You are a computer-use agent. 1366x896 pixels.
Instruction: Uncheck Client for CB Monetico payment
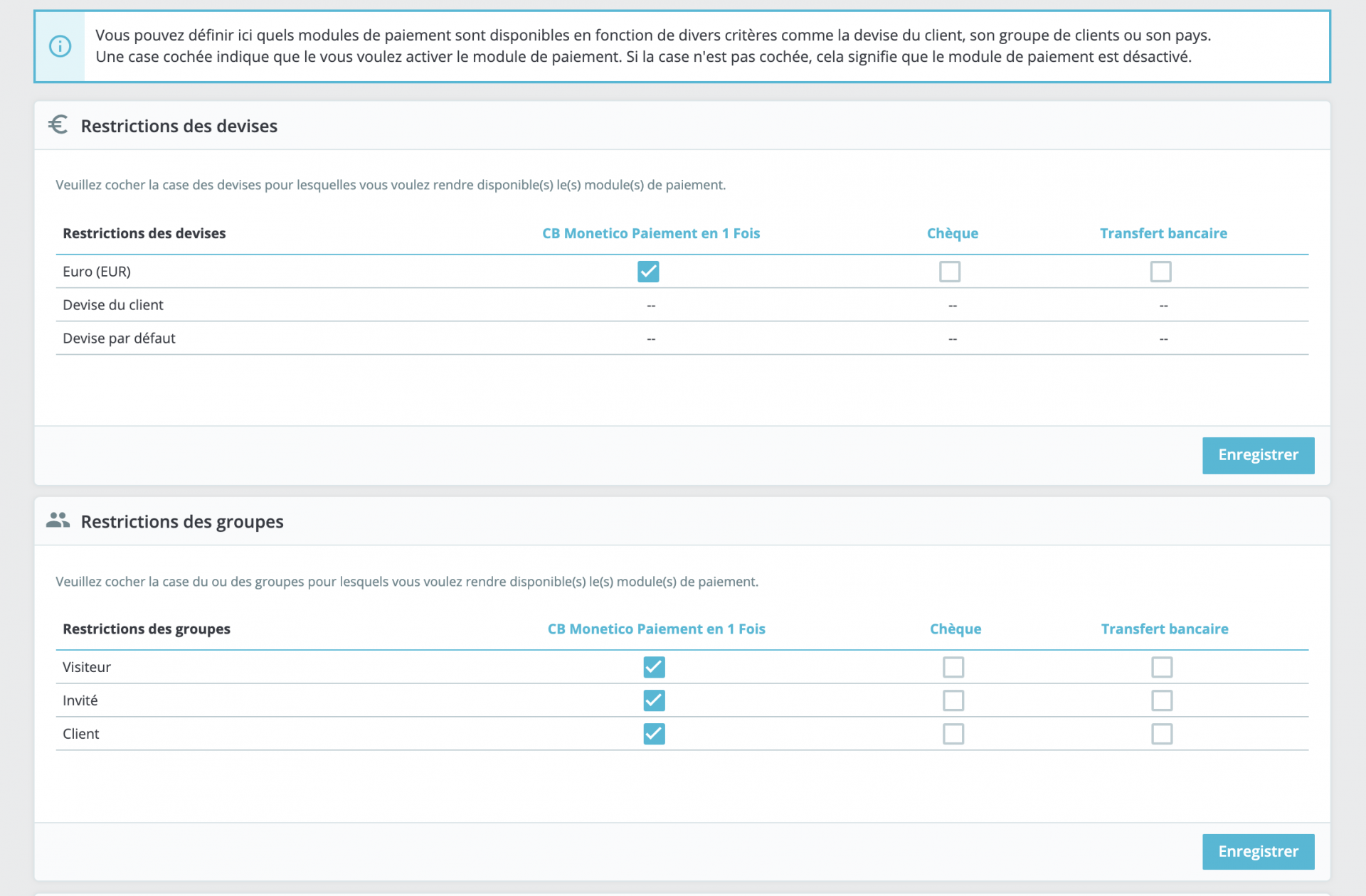[654, 734]
